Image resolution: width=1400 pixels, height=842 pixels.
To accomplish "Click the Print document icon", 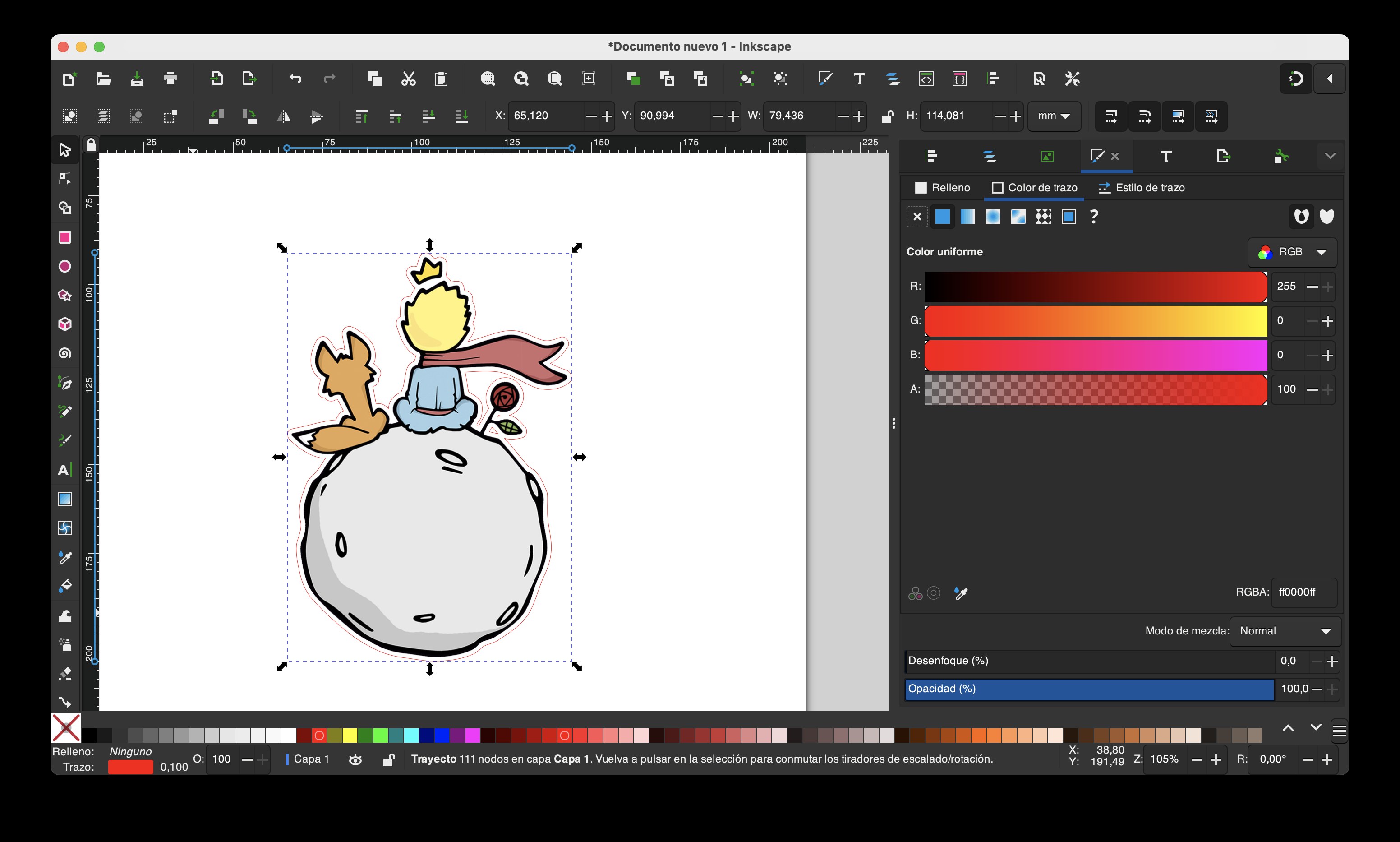I will (170, 79).
